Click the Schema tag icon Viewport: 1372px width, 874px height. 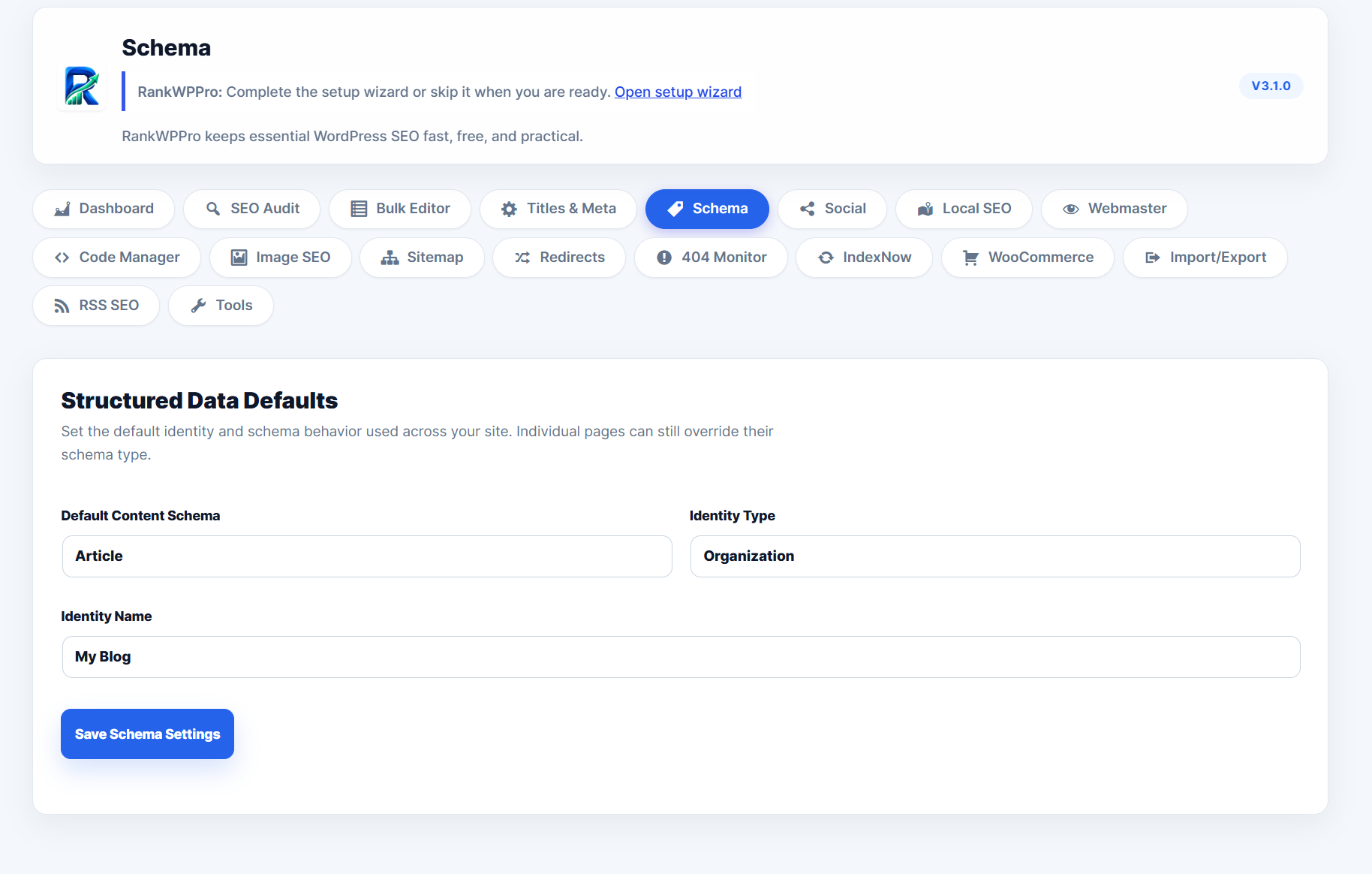click(675, 209)
